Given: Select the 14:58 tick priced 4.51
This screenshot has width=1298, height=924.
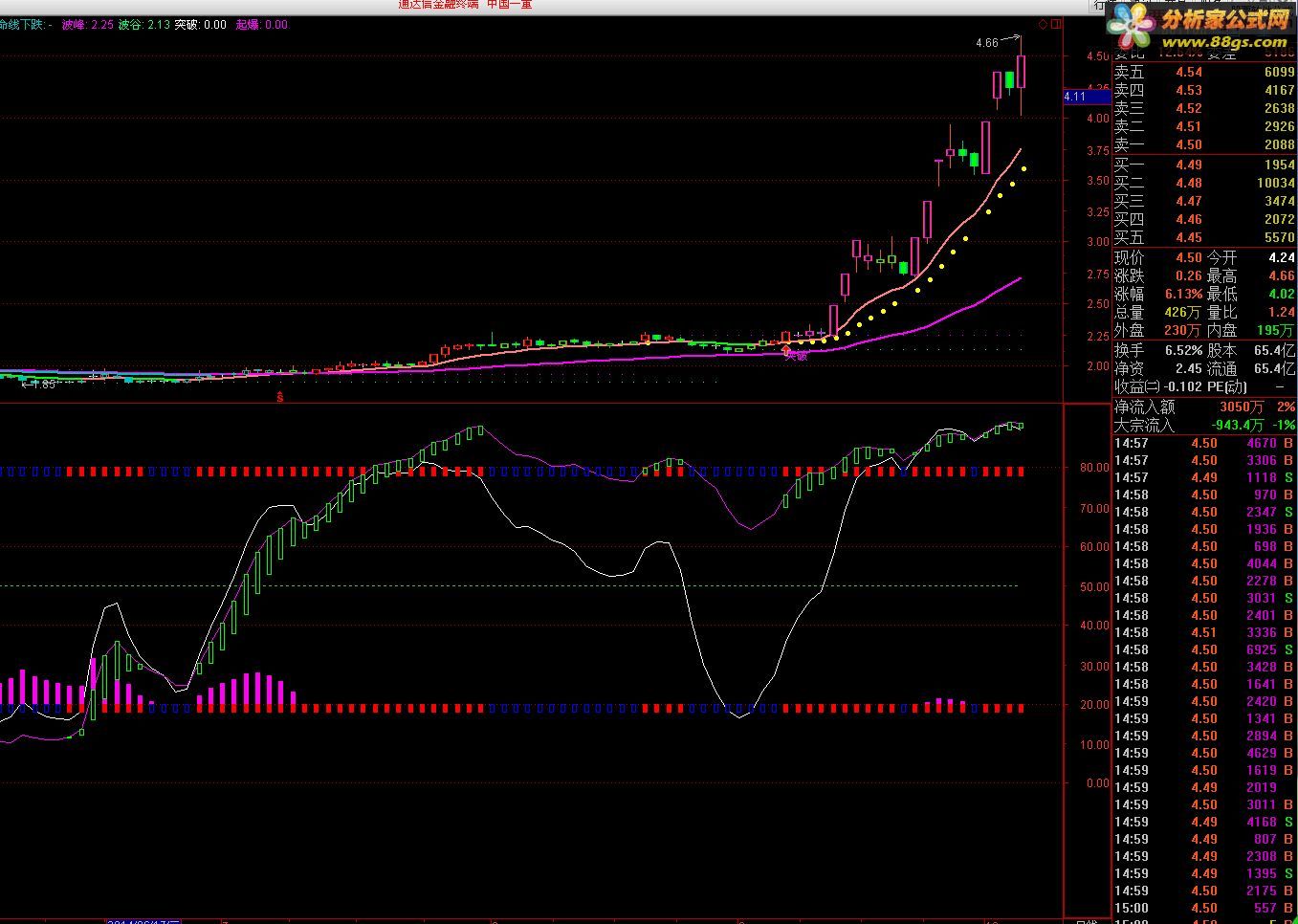Looking at the screenshot, I should pos(1204,632).
